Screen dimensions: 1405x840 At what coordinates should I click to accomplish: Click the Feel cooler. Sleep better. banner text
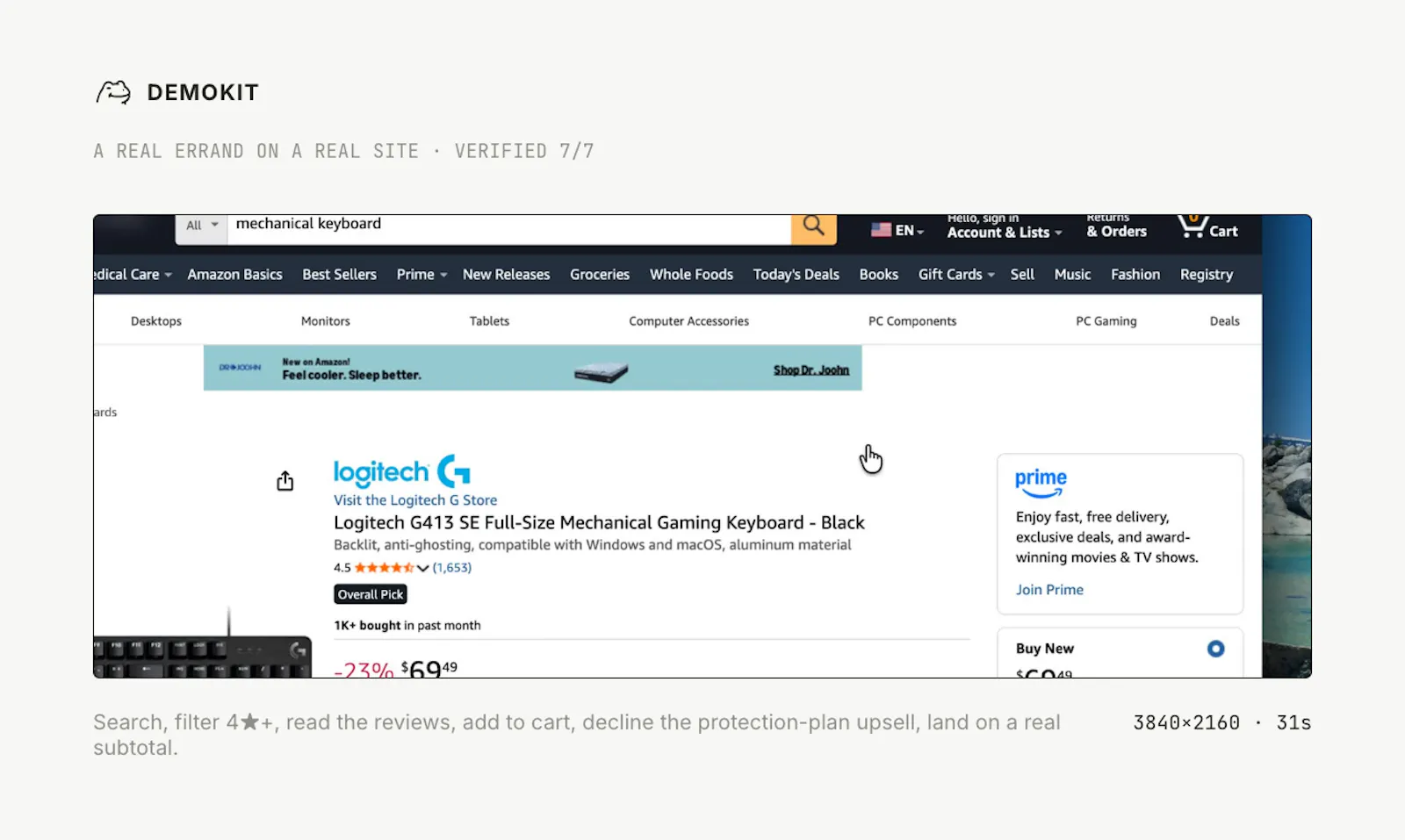coord(351,375)
